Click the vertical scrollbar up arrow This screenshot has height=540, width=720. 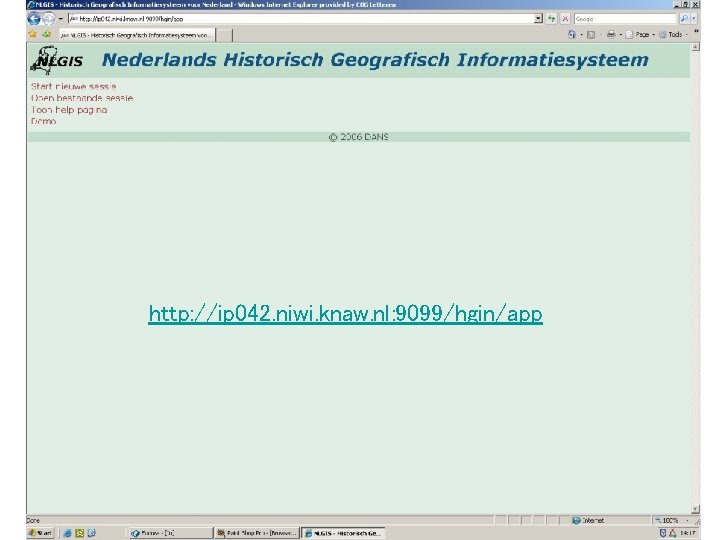pos(695,47)
